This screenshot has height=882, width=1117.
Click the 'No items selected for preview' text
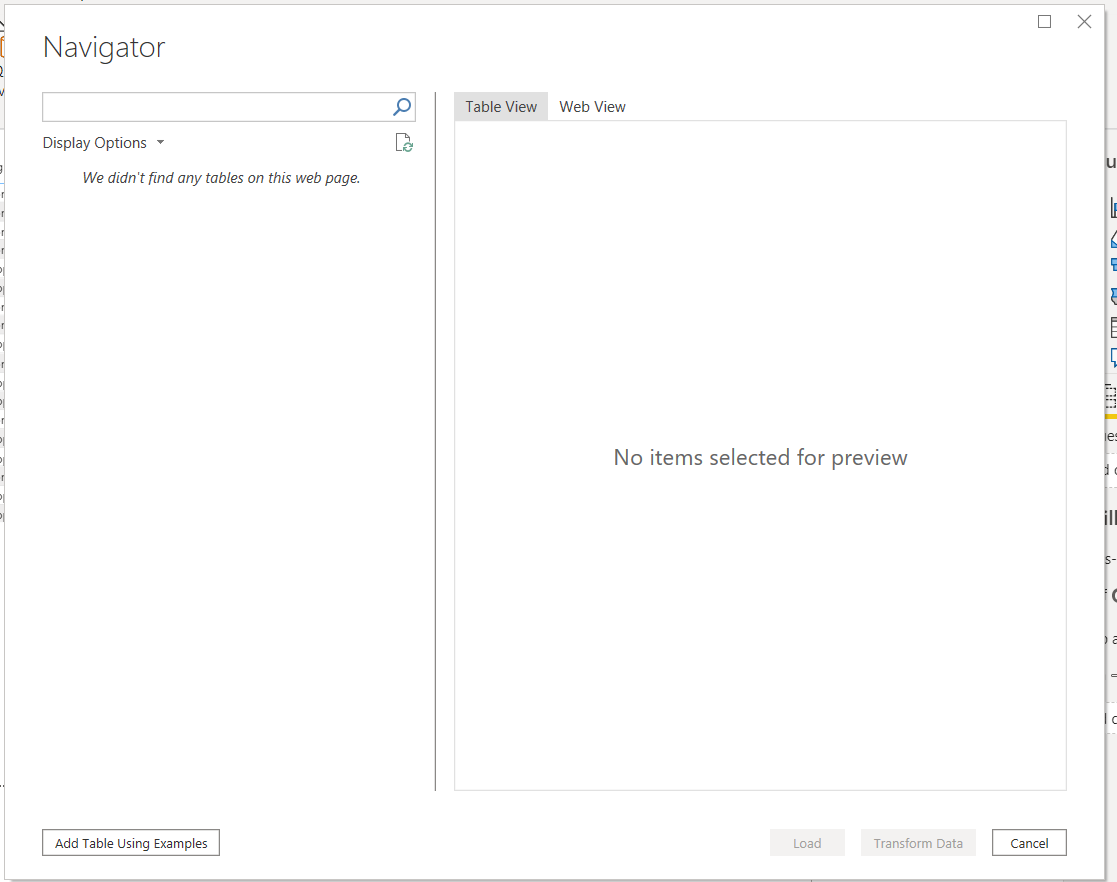[761, 457]
